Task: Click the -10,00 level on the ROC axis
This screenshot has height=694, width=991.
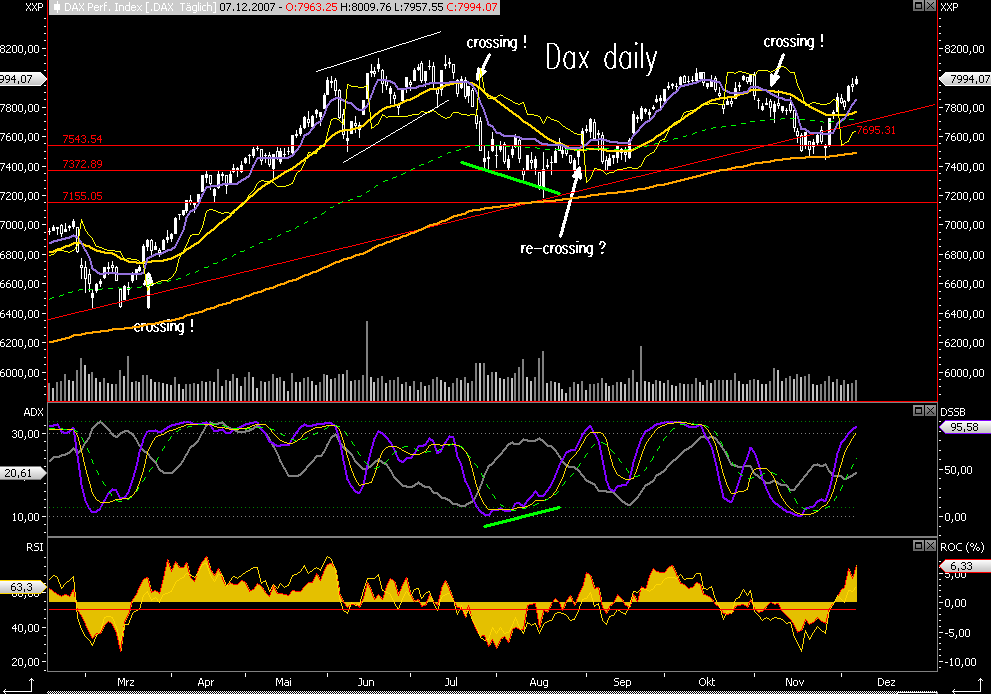Action: [x=961, y=662]
